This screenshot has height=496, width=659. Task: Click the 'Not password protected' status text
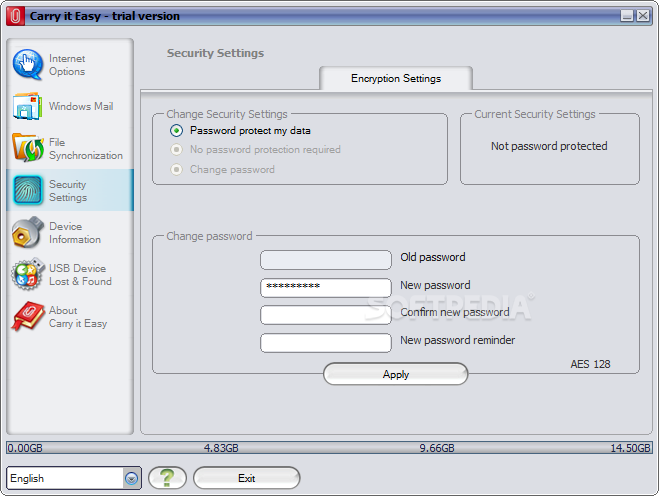549,146
